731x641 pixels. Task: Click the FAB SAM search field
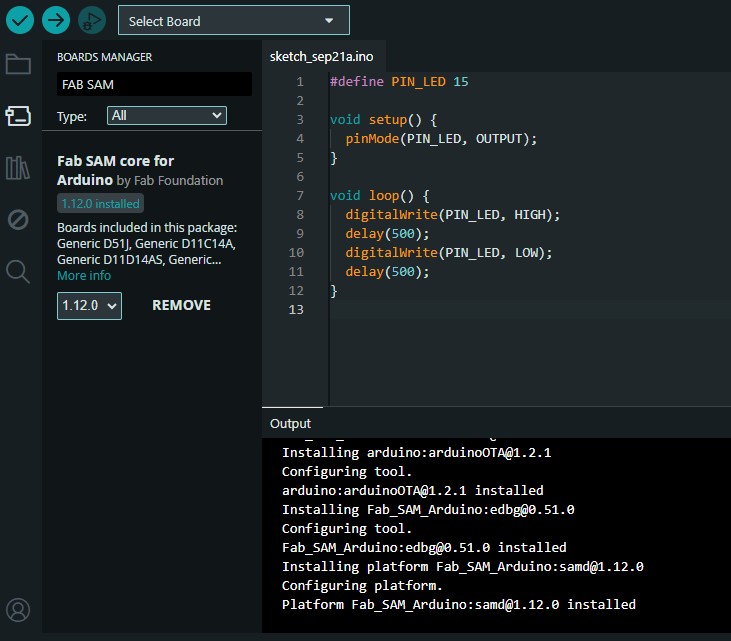[x=154, y=85]
